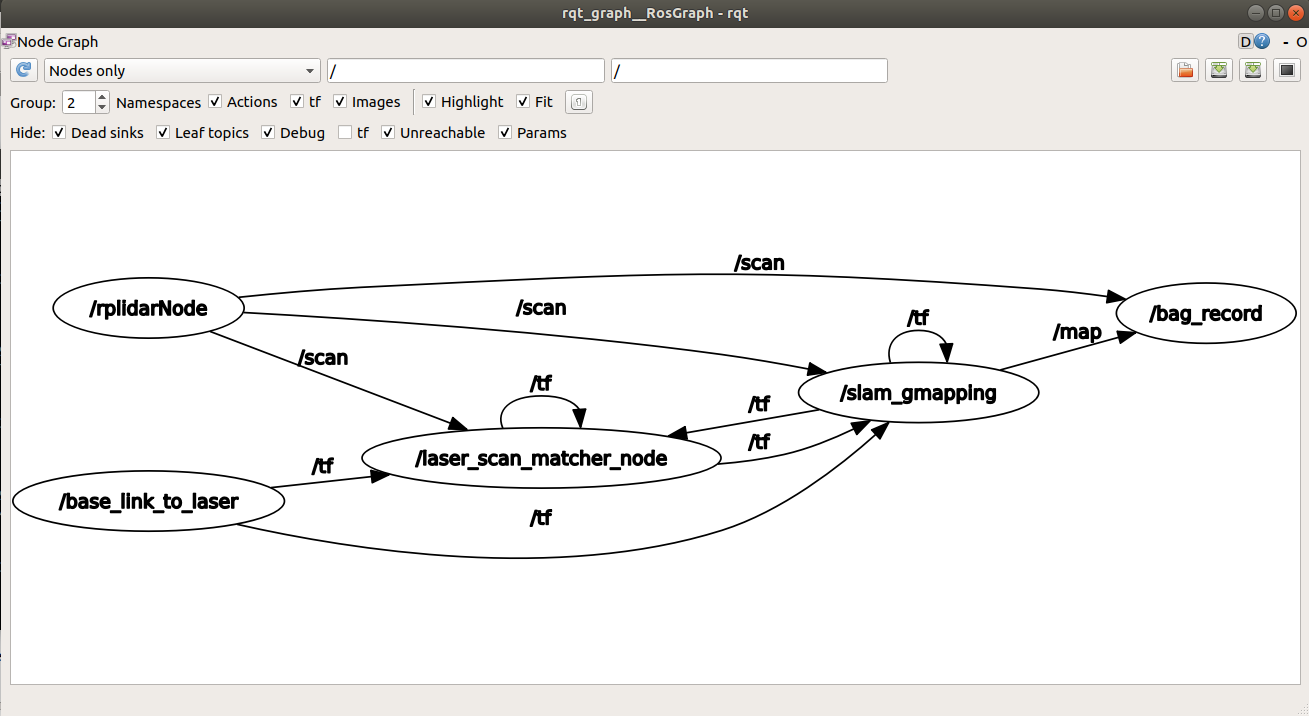
Task: Click the undock dash button near help icon
Action: coord(1285,42)
